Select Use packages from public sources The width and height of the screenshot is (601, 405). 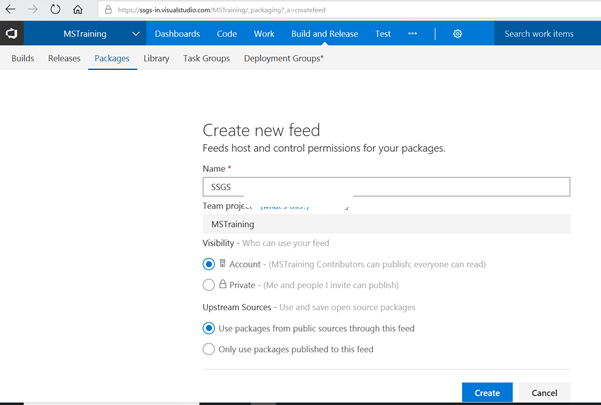(x=209, y=328)
